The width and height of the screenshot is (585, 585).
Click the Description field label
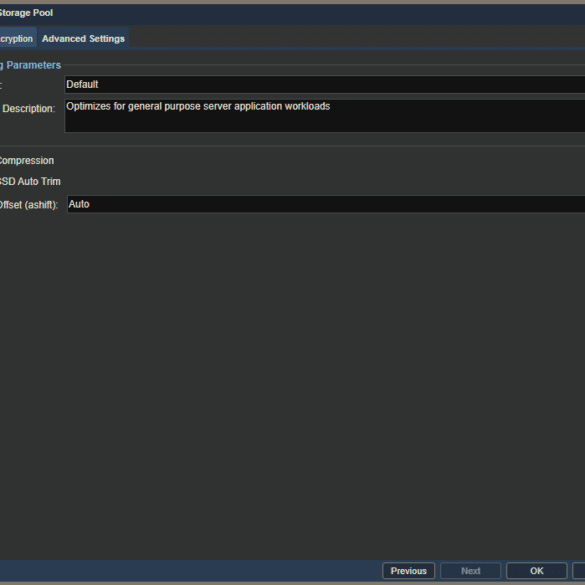click(29, 109)
